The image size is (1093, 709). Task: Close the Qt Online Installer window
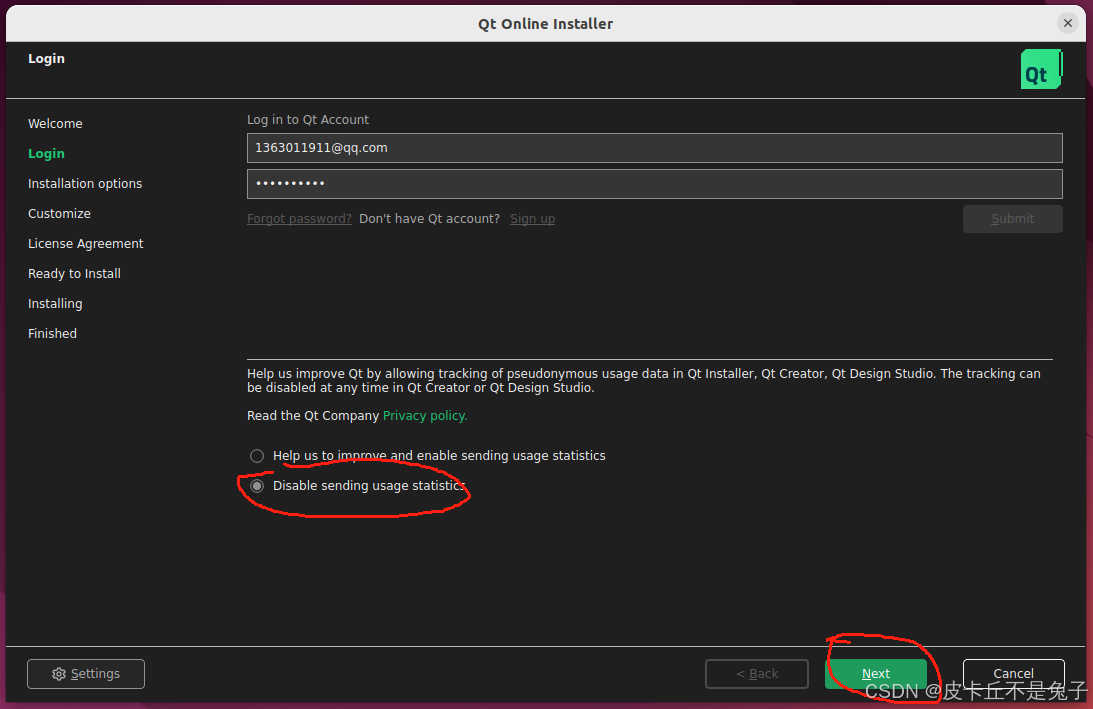[x=1067, y=23]
